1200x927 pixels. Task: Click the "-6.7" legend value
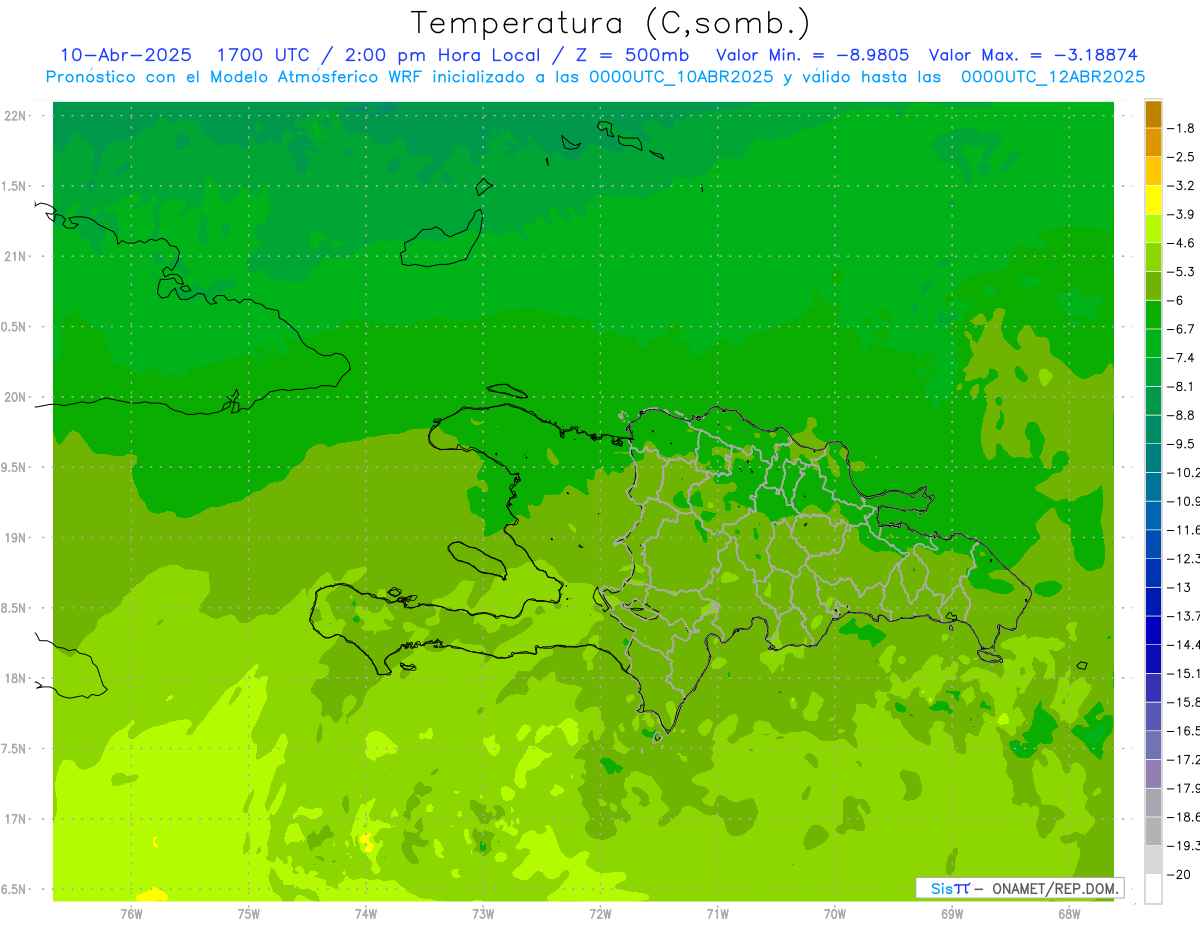(x=1181, y=329)
